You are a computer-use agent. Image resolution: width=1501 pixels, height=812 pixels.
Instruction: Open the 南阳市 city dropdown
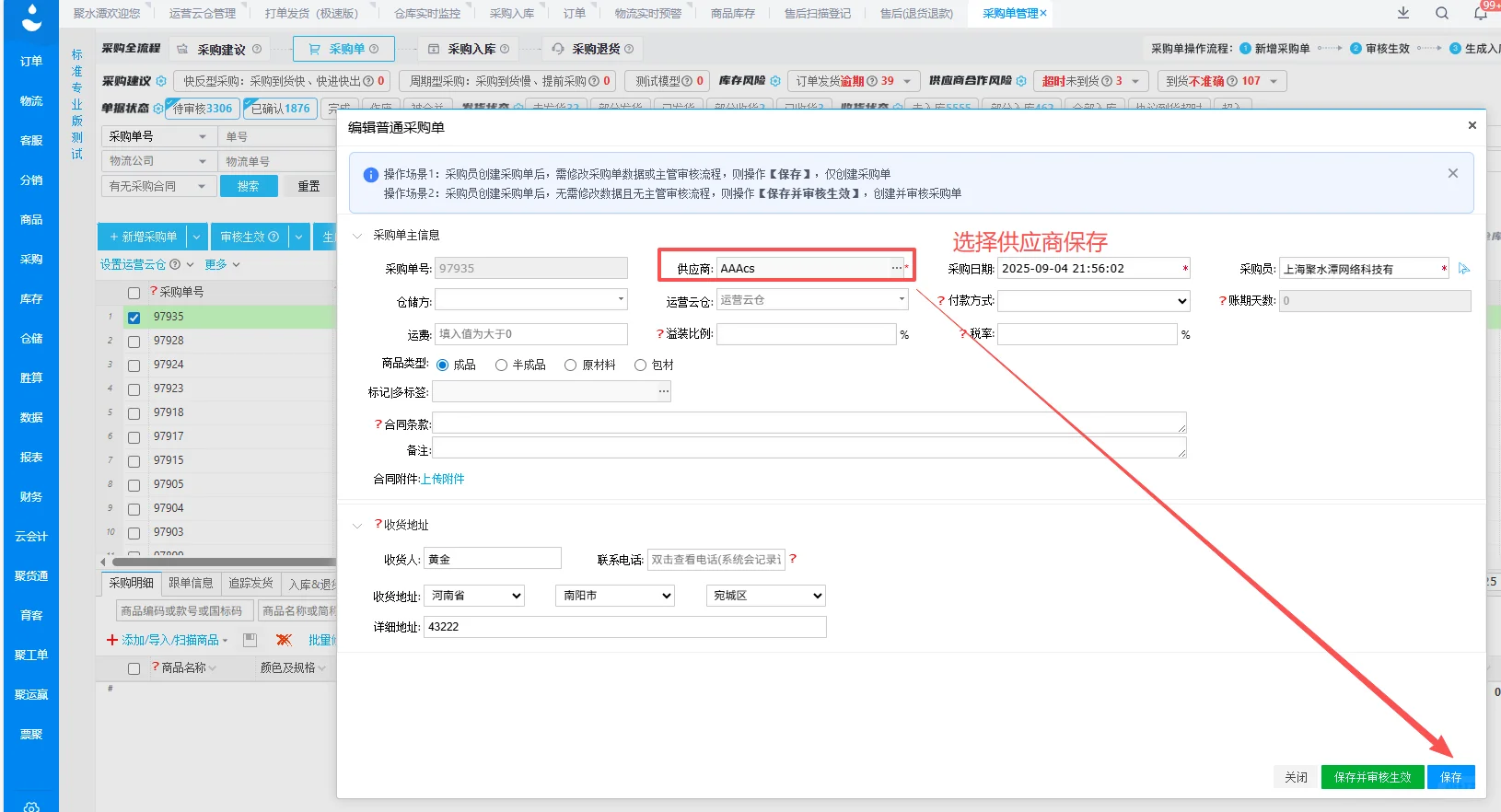(x=614, y=596)
